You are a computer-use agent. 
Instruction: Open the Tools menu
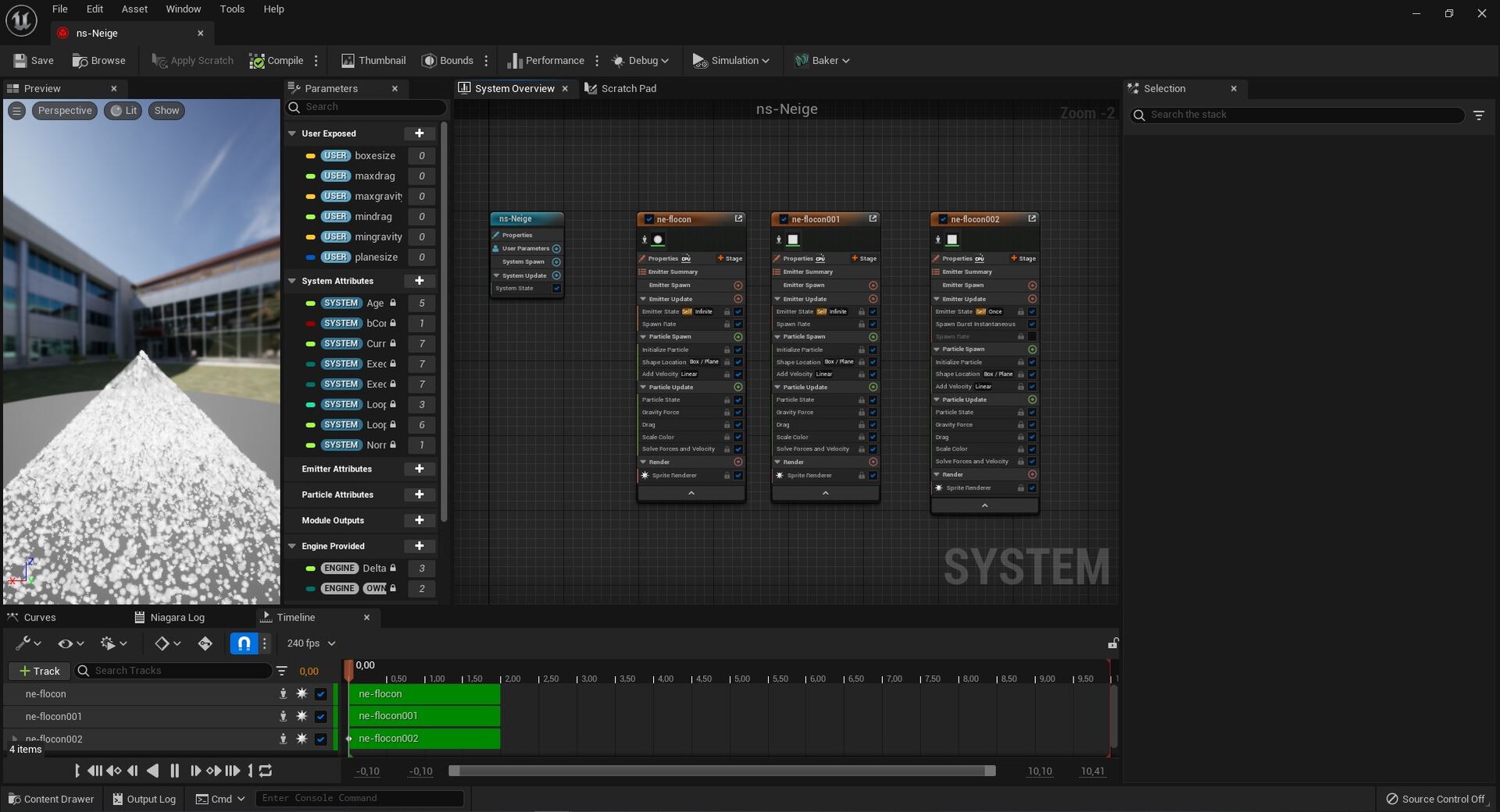click(232, 9)
